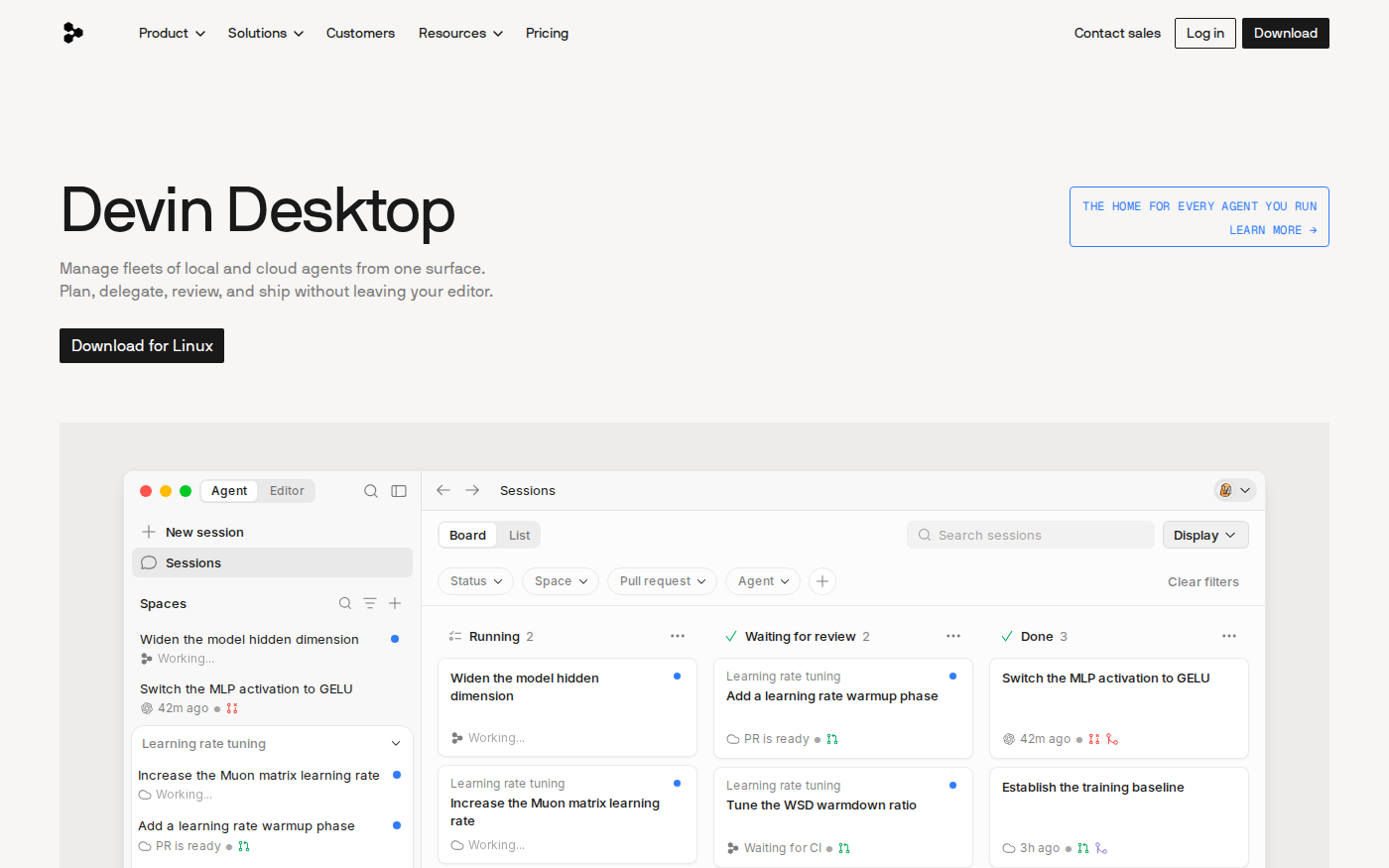Image resolution: width=1389 pixels, height=868 pixels.
Task: Open sidebar item Increase the Muon matrix learning rate
Action: click(270, 784)
